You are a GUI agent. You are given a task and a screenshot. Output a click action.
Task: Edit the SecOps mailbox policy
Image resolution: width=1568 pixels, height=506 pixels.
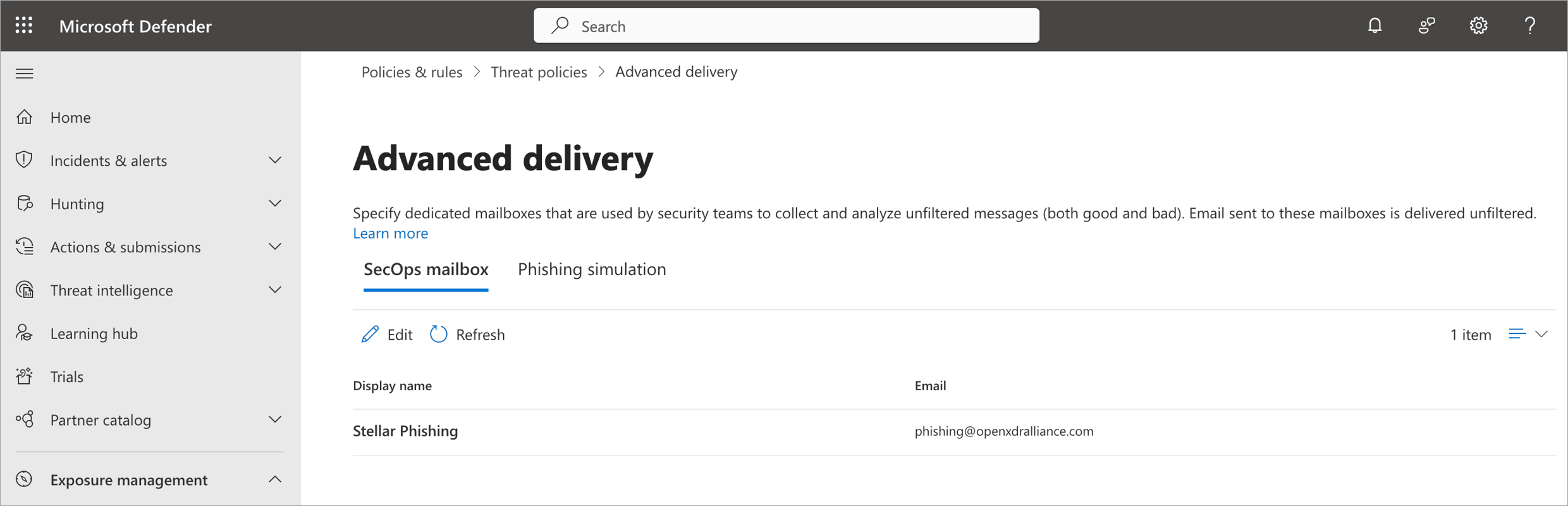click(386, 334)
